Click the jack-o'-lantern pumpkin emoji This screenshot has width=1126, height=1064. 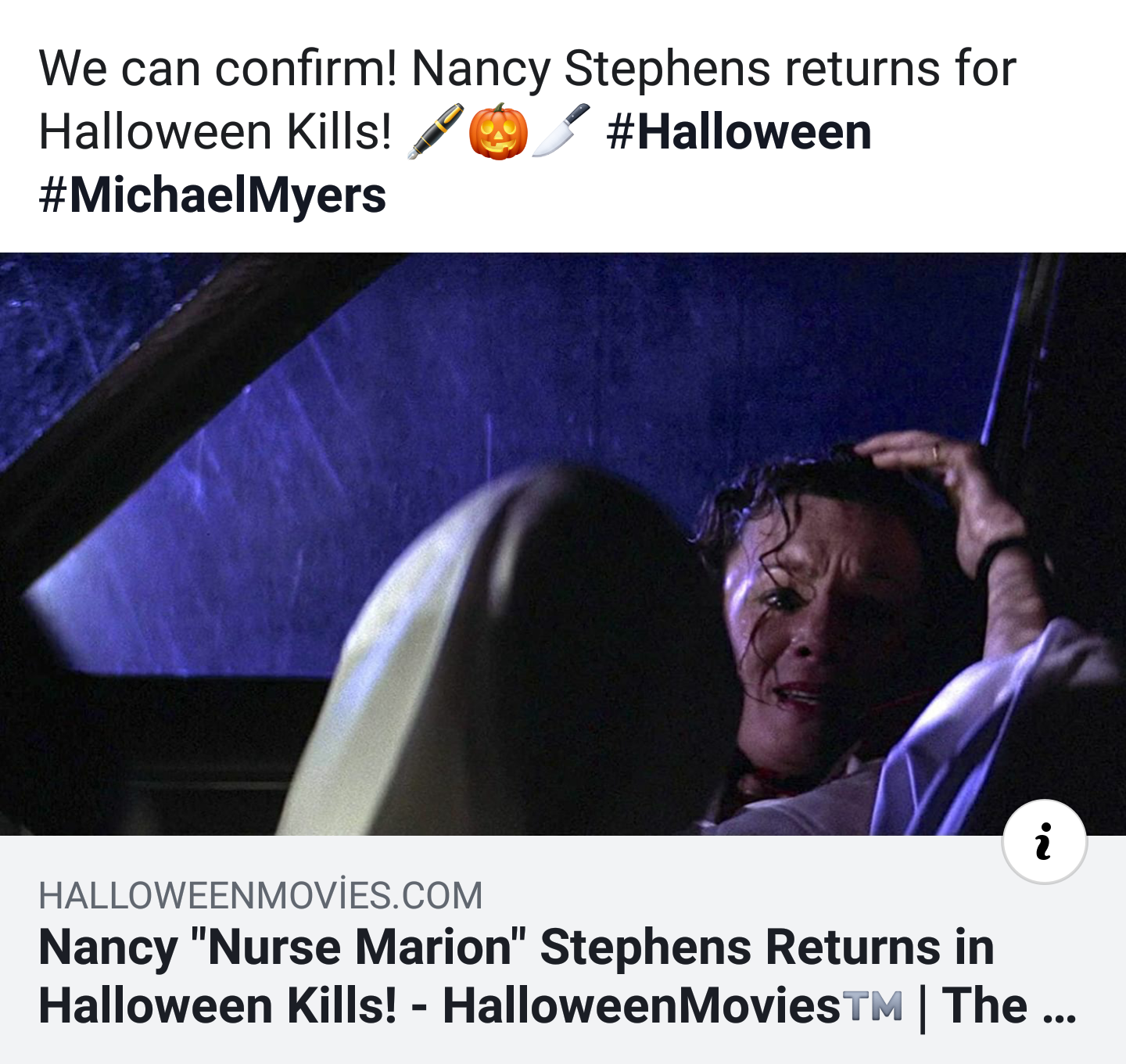pos(498,131)
